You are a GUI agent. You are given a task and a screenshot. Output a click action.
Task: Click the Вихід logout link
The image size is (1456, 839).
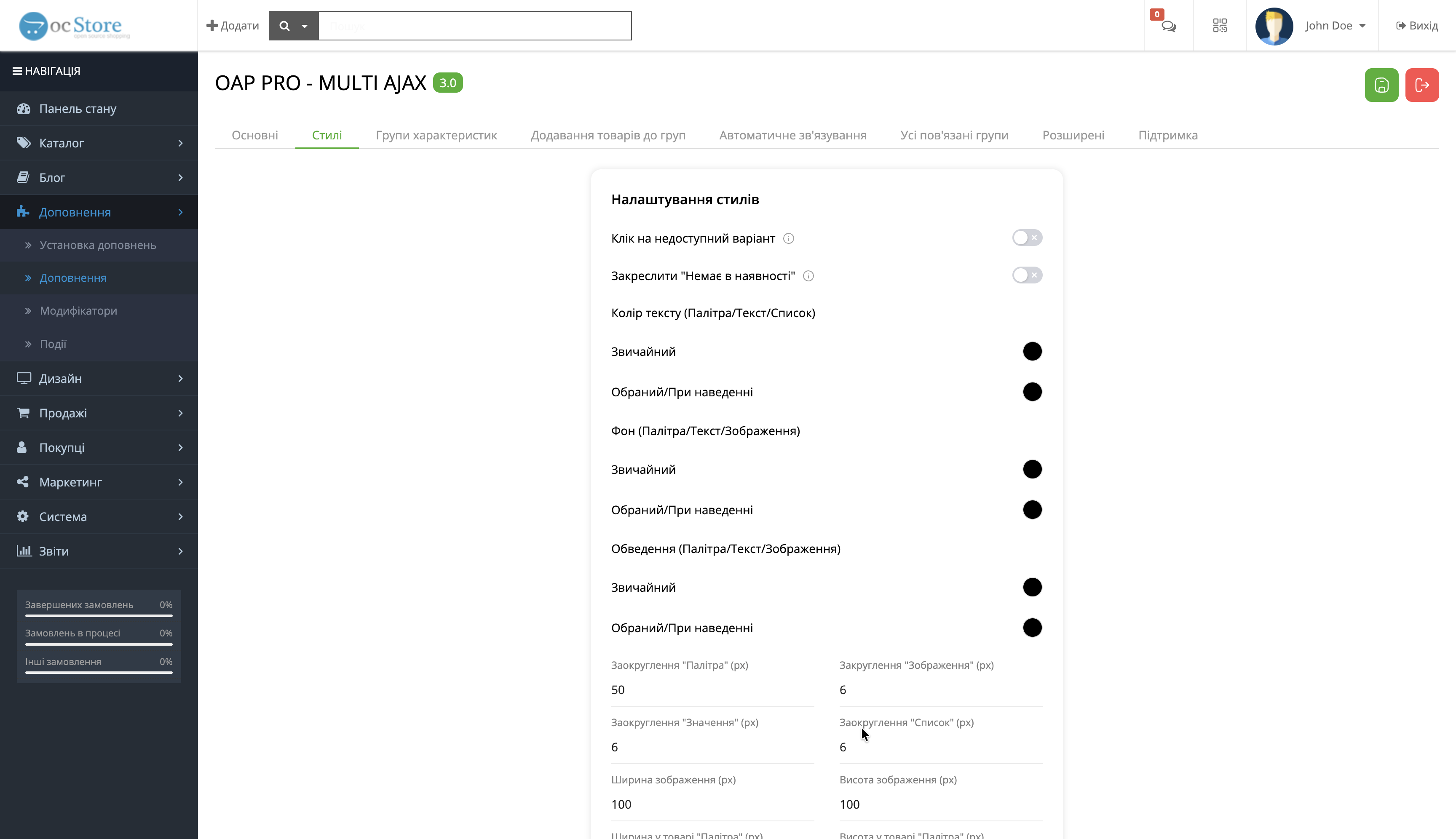point(1417,26)
